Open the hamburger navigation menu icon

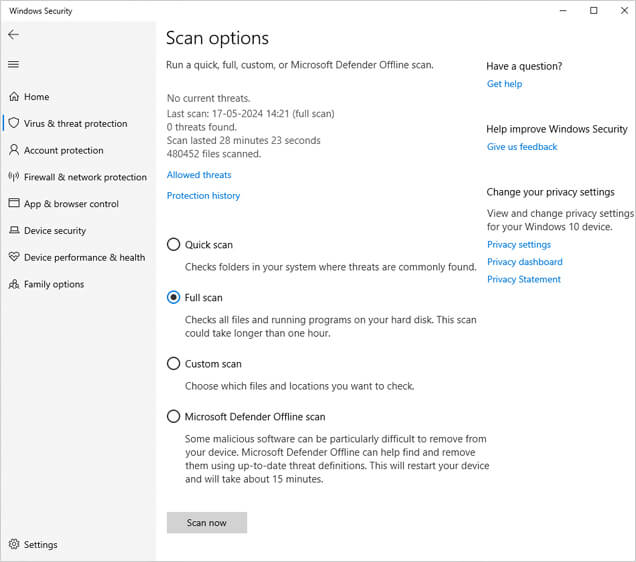(13, 64)
